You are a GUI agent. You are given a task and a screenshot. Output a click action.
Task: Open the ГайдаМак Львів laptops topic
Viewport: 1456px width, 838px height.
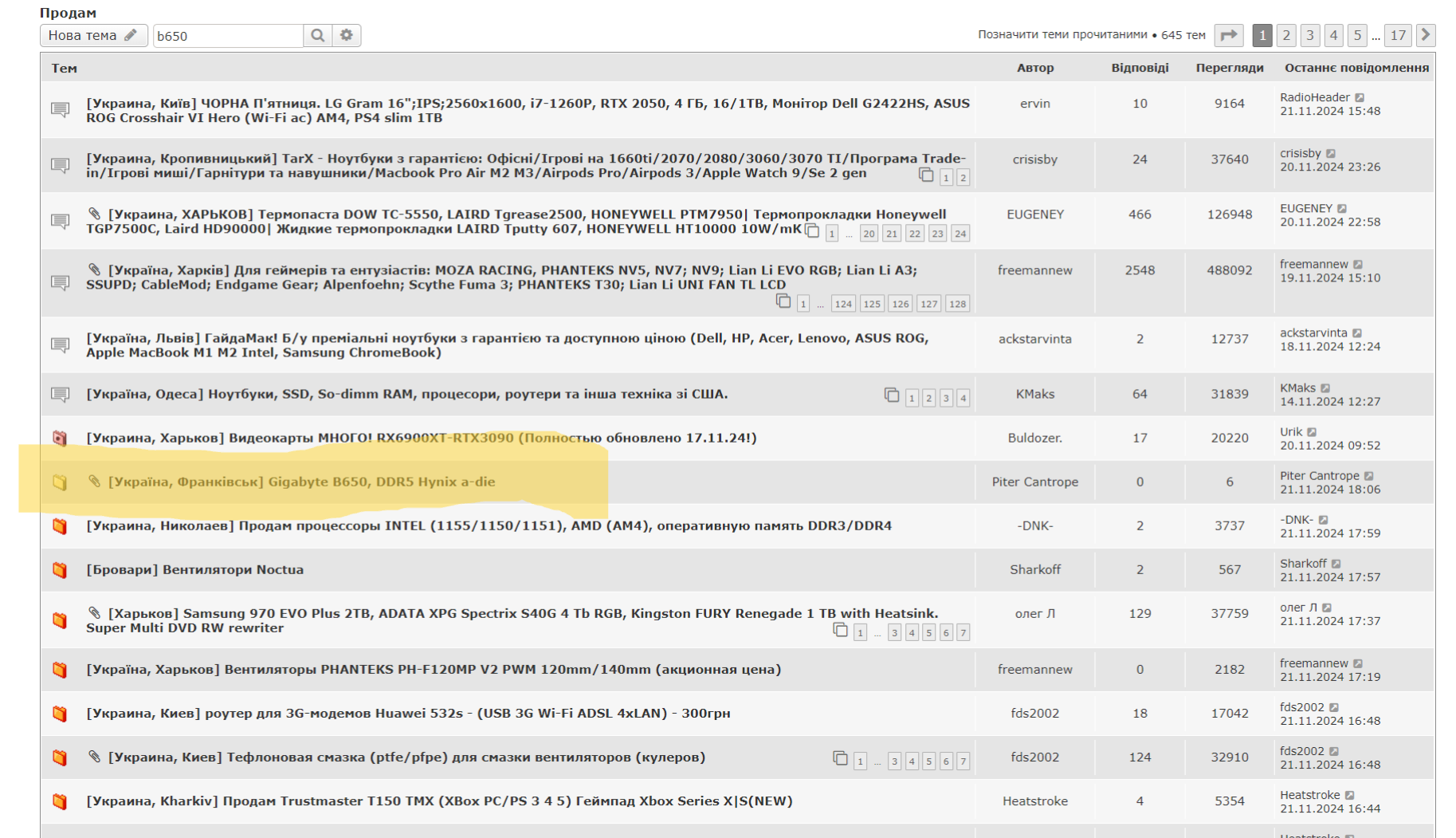[x=508, y=345]
